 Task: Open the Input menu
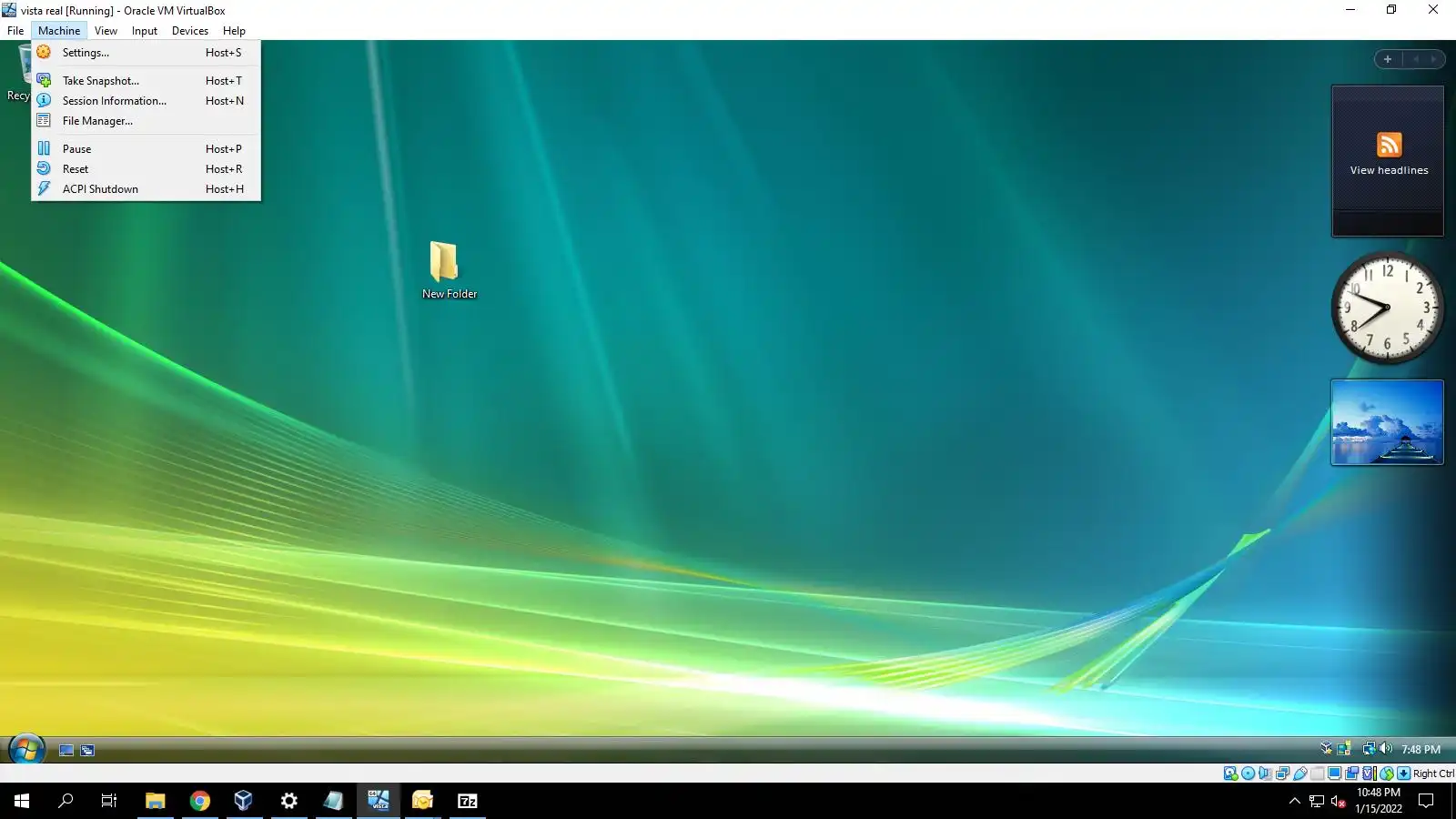pyautogui.click(x=144, y=31)
